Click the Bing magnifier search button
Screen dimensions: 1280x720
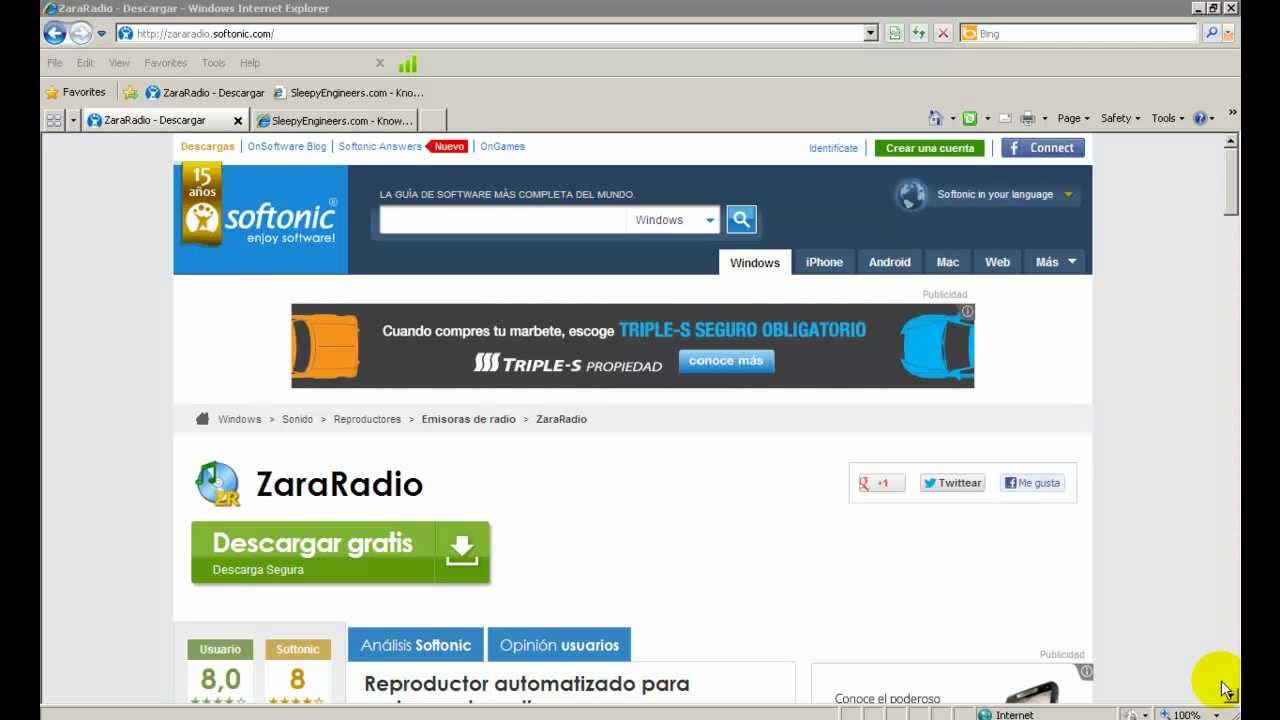tap(1211, 33)
